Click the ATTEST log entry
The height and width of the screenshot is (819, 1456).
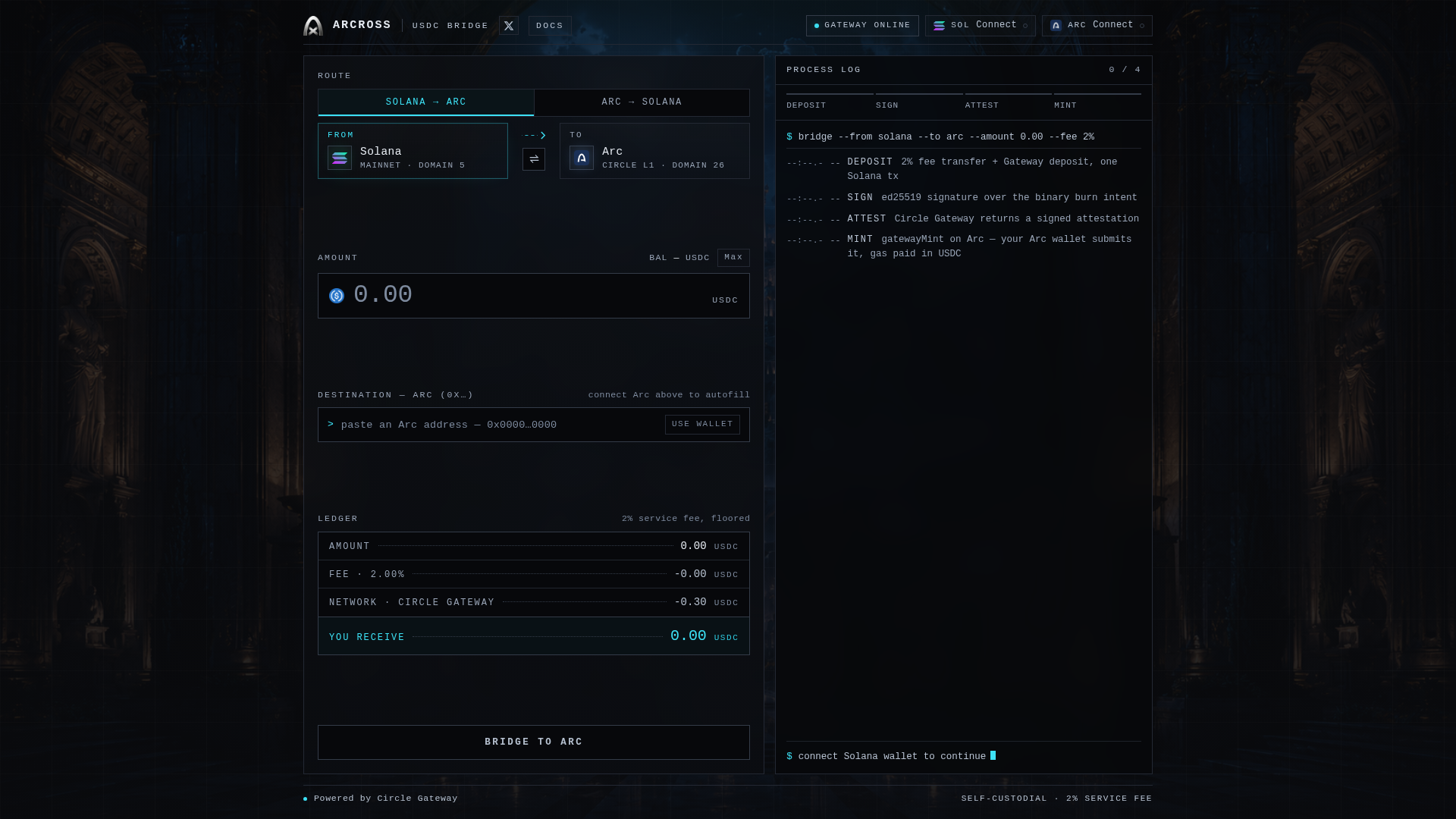[964, 219]
